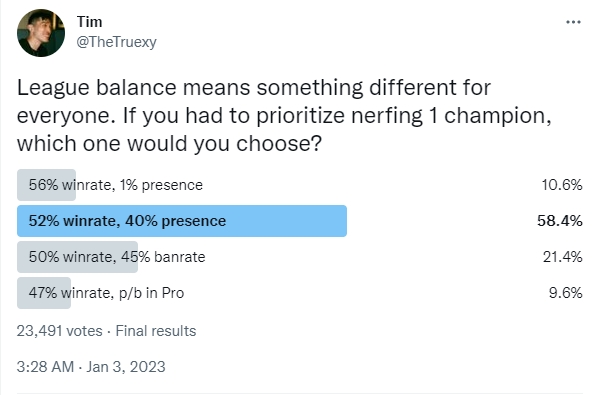Open the three-dot more options menu
The image size is (599, 395).
[x=573, y=22]
